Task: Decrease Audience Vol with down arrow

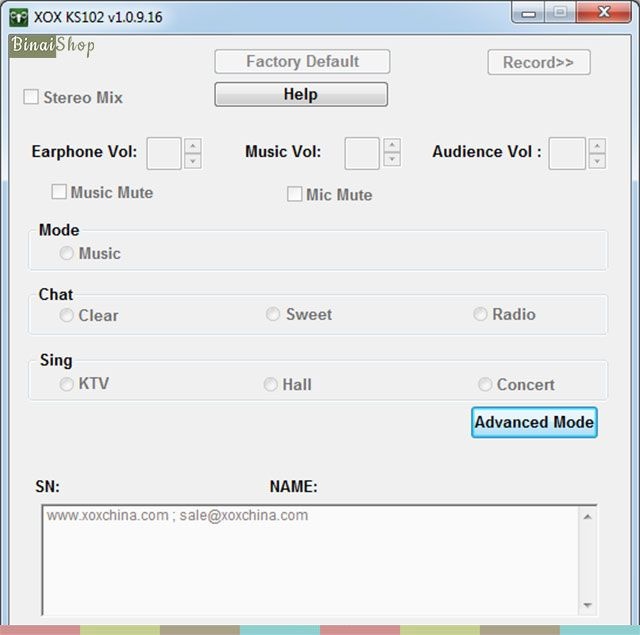Action: point(597,161)
